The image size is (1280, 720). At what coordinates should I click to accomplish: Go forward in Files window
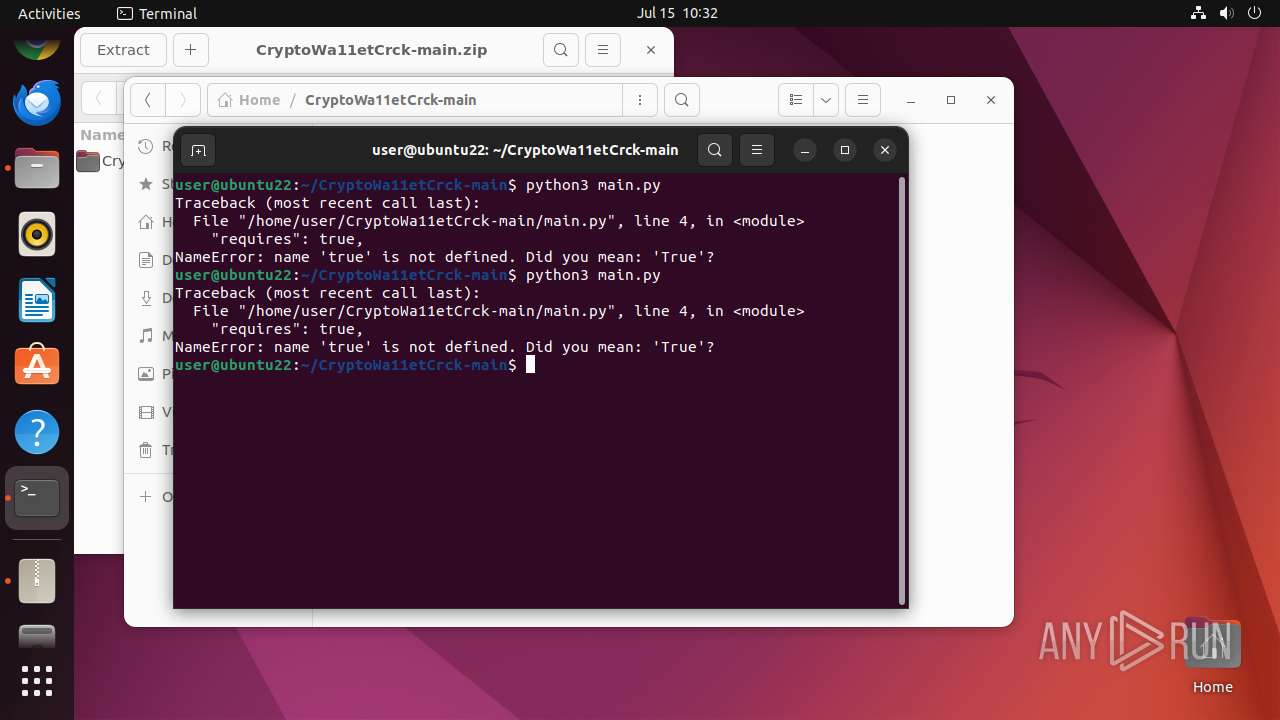[182, 100]
